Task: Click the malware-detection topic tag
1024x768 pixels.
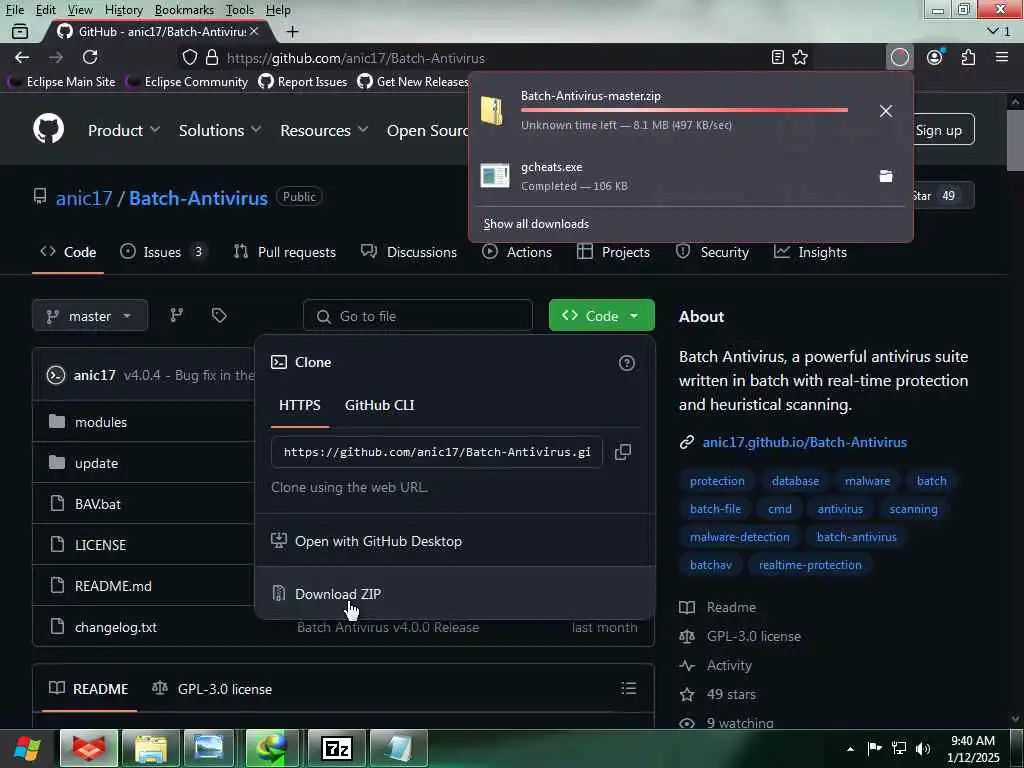Action: pos(739,537)
